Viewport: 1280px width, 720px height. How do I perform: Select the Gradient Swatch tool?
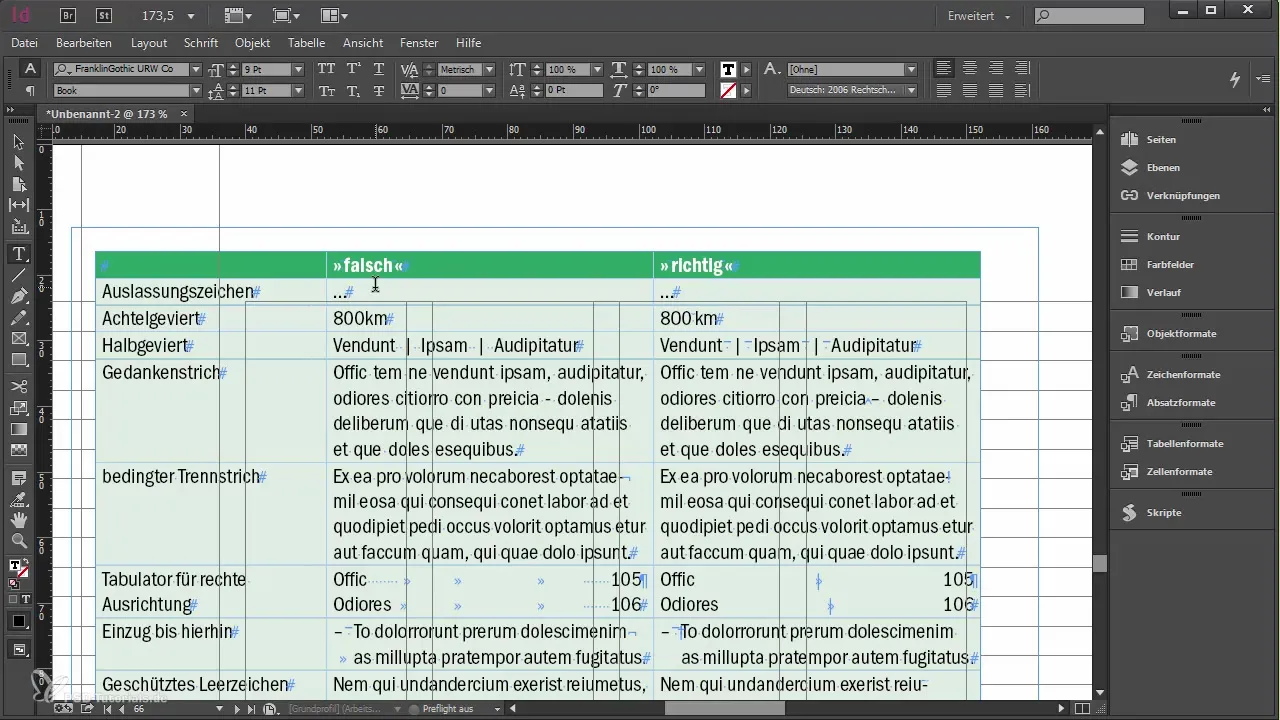pyautogui.click(x=18, y=429)
